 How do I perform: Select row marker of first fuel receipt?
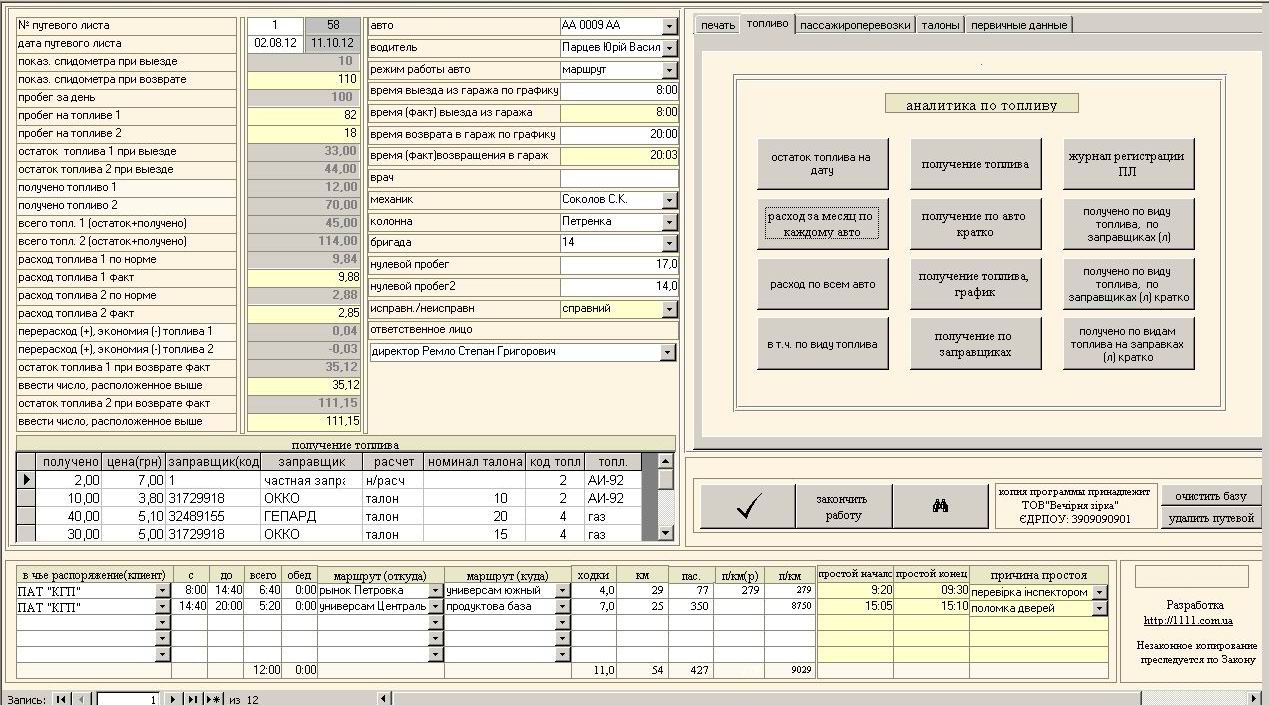[27, 480]
